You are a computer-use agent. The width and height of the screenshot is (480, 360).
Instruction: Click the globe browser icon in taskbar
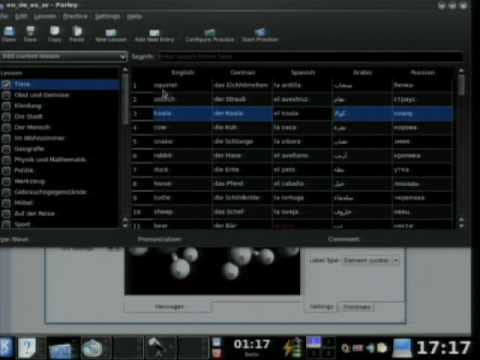tap(92, 348)
